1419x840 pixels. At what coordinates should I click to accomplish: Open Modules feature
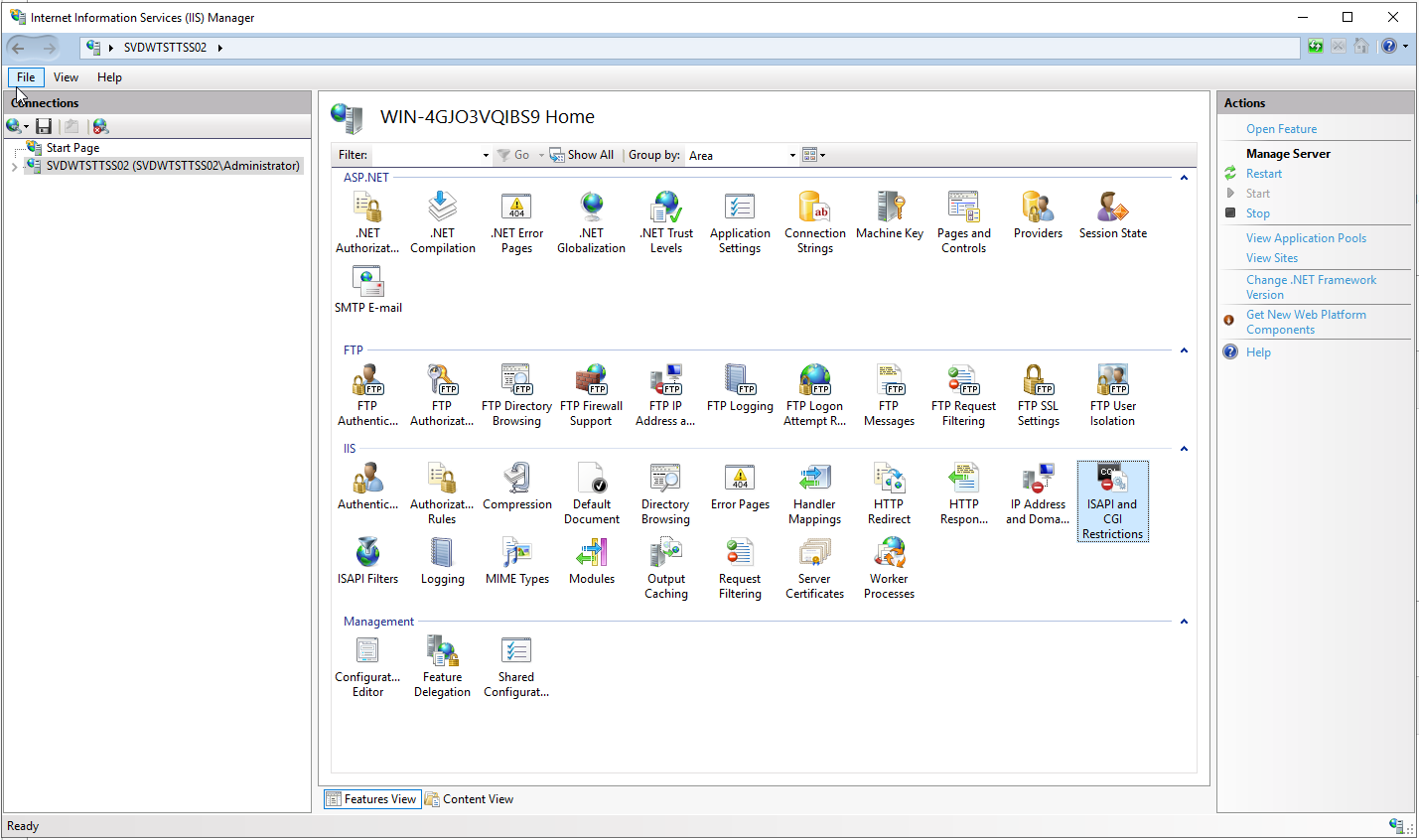(x=592, y=562)
